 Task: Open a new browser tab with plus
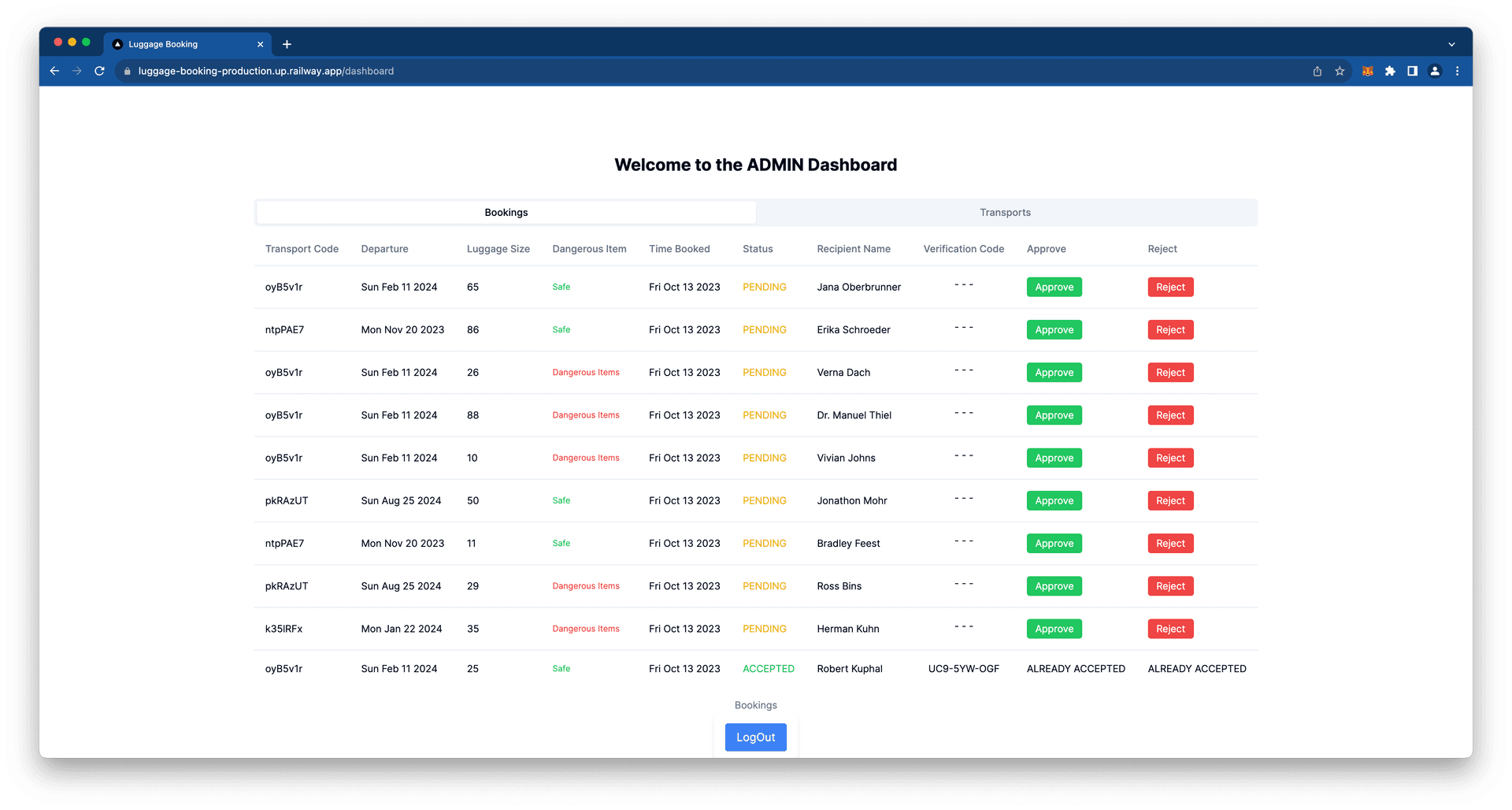(287, 44)
